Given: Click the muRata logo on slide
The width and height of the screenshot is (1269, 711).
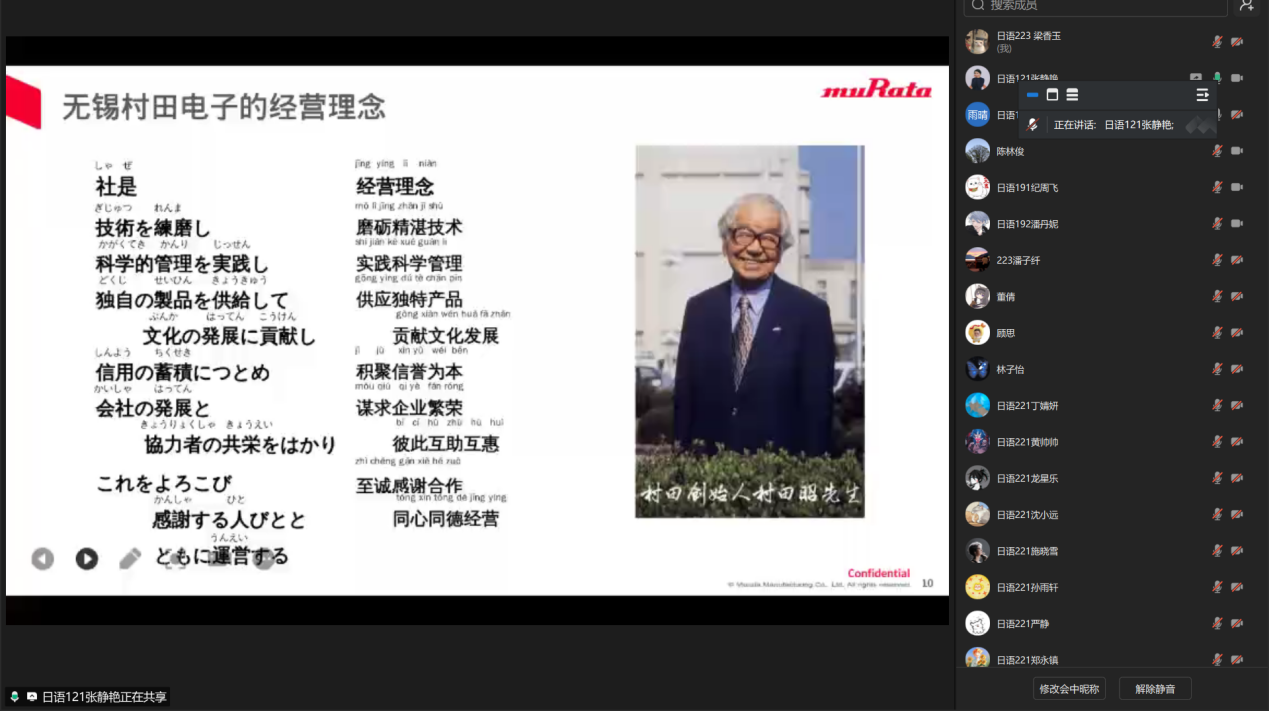Looking at the screenshot, I should (x=876, y=90).
